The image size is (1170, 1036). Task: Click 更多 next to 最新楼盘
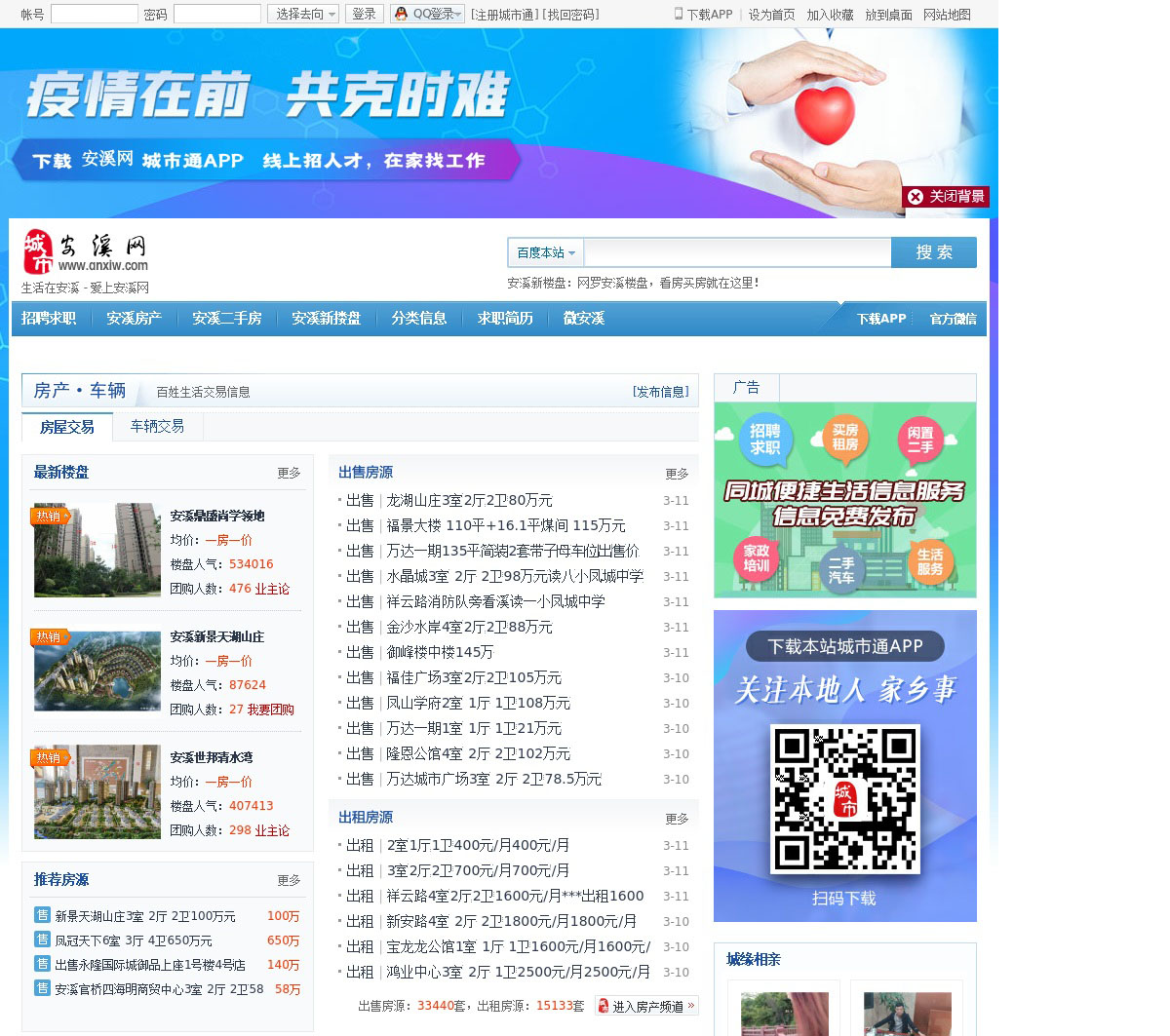tap(289, 473)
